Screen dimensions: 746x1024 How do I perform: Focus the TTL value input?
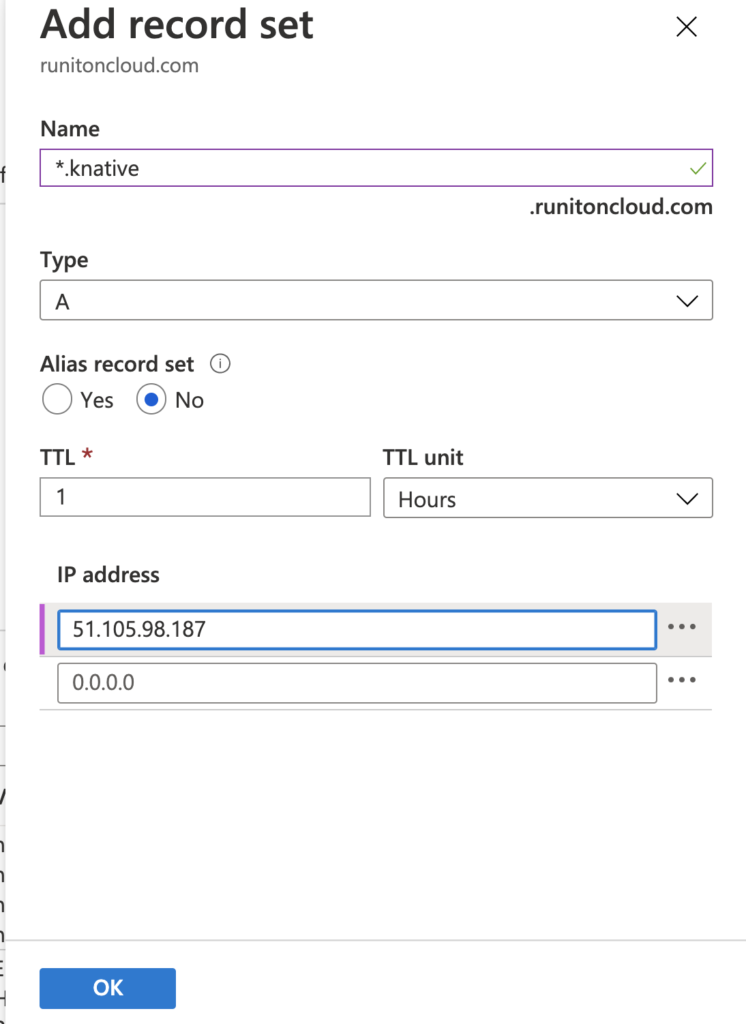click(x=205, y=496)
